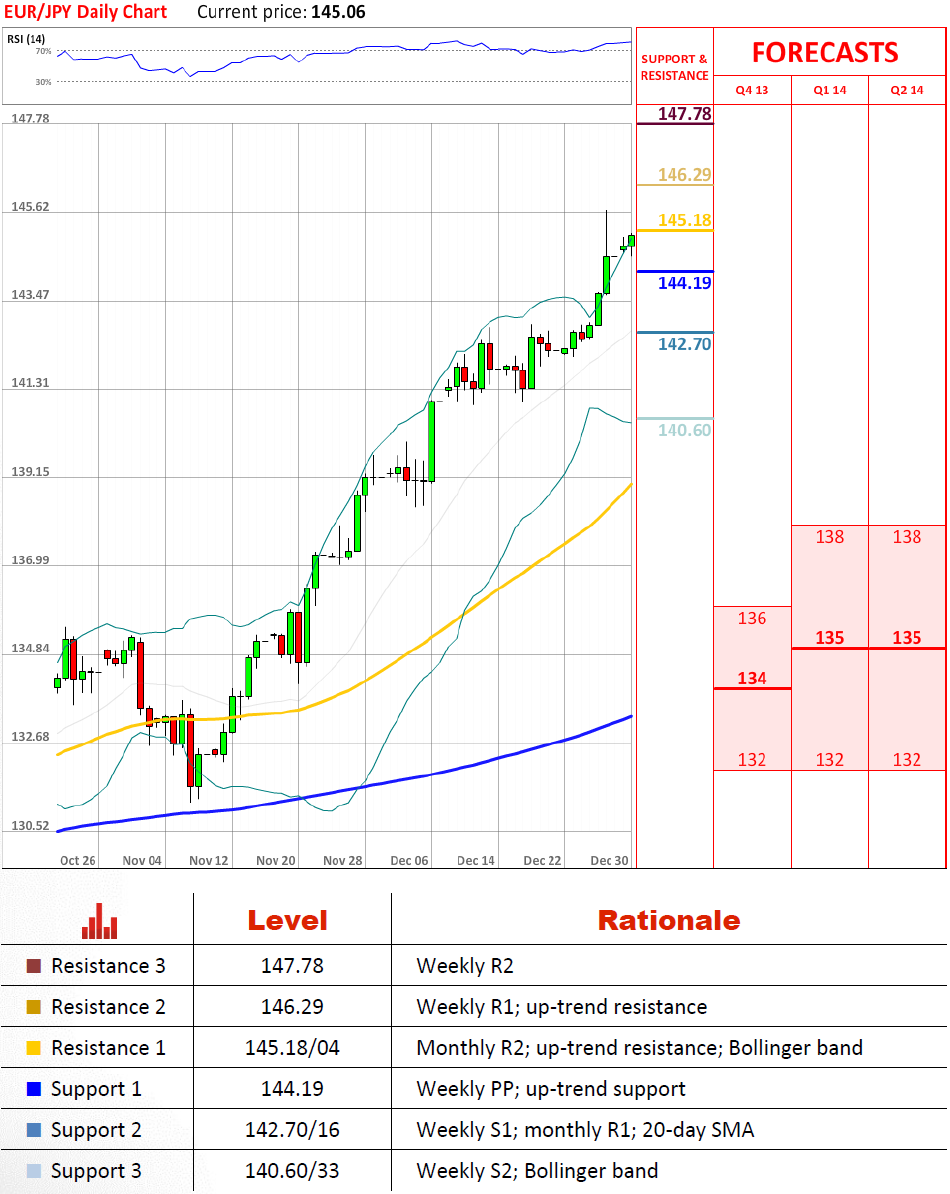Click the 144.19 support level label
The width and height of the screenshot is (950, 1194).
tap(684, 283)
